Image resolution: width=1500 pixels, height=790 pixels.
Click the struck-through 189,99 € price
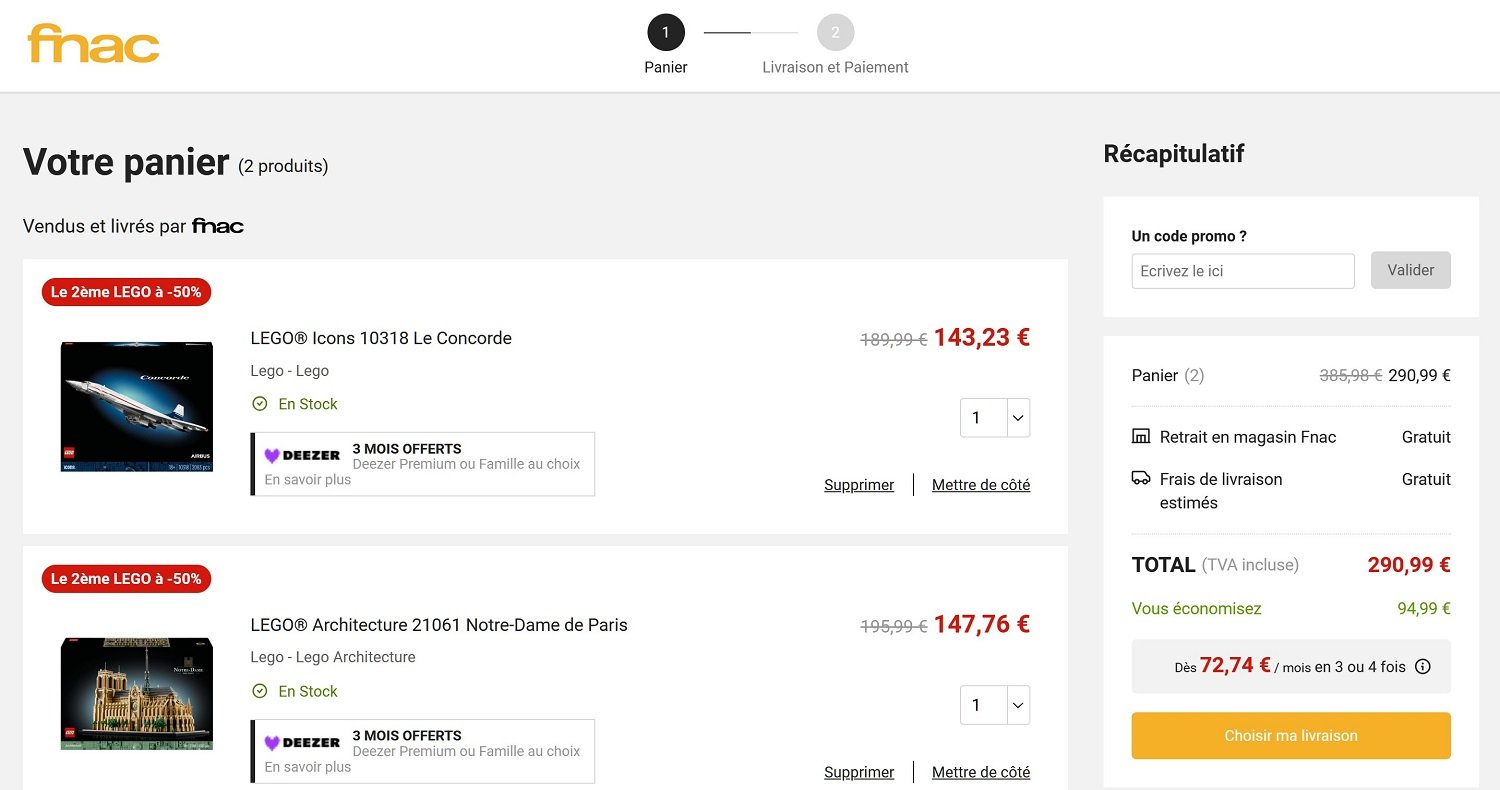(894, 340)
